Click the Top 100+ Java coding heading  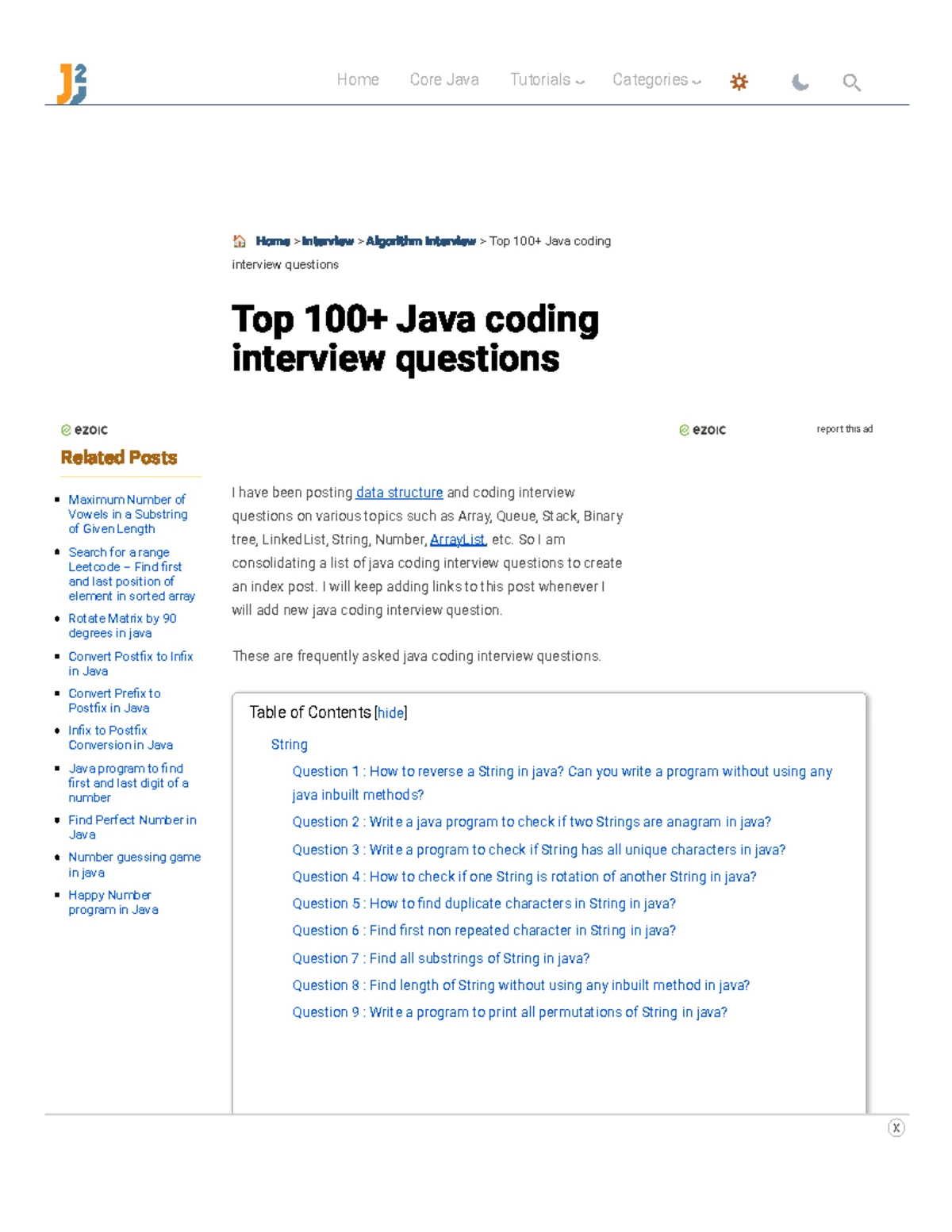[415, 339]
